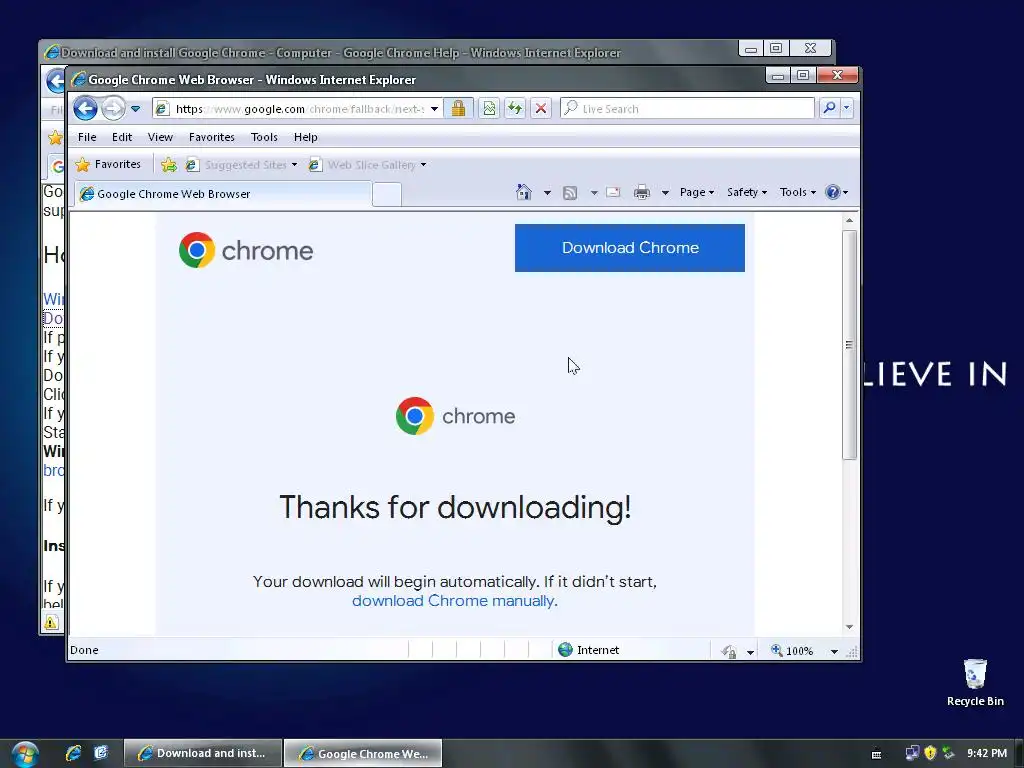Click the Chrome logo at page top
The height and width of the screenshot is (768, 1024).
click(x=246, y=250)
